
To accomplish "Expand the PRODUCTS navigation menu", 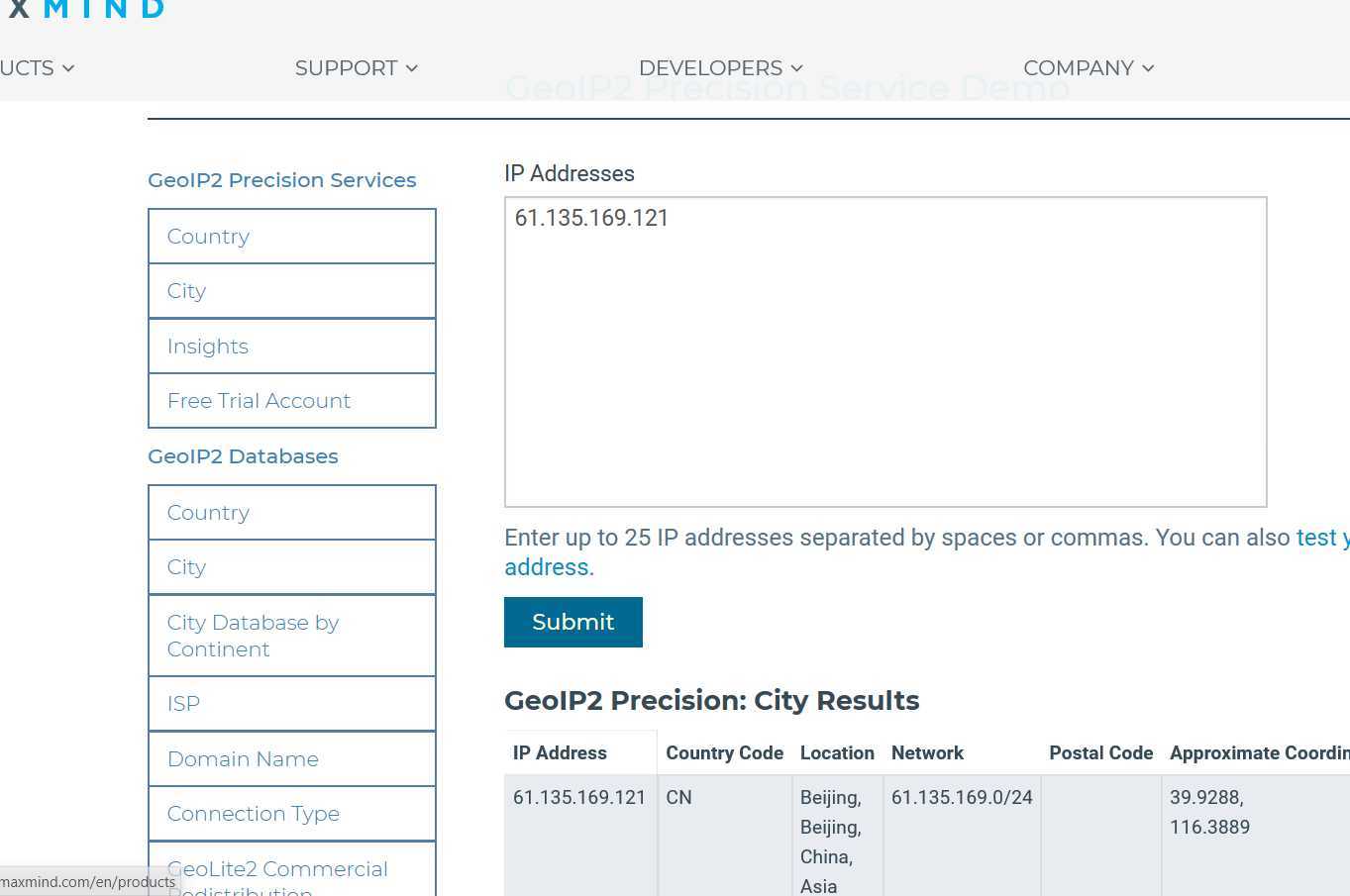I will pyautogui.click(x=37, y=68).
